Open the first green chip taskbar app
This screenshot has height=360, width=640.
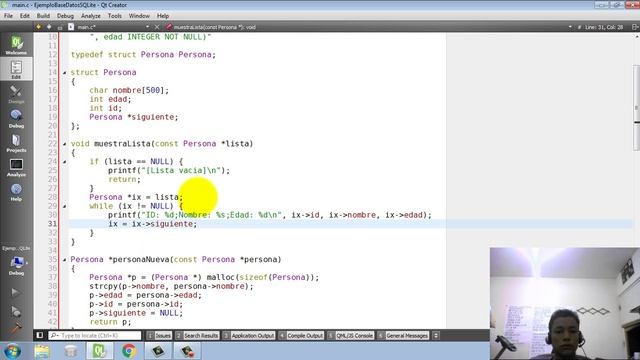click(x=158, y=351)
